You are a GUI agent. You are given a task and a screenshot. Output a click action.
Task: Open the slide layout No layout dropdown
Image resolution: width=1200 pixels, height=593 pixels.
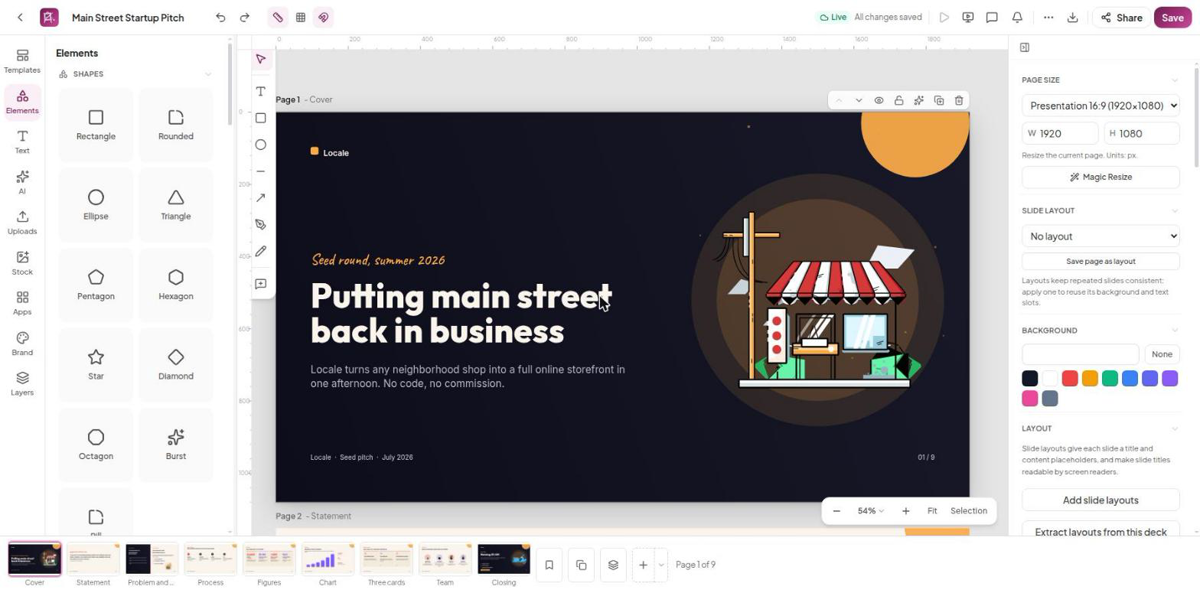click(1101, 236)
